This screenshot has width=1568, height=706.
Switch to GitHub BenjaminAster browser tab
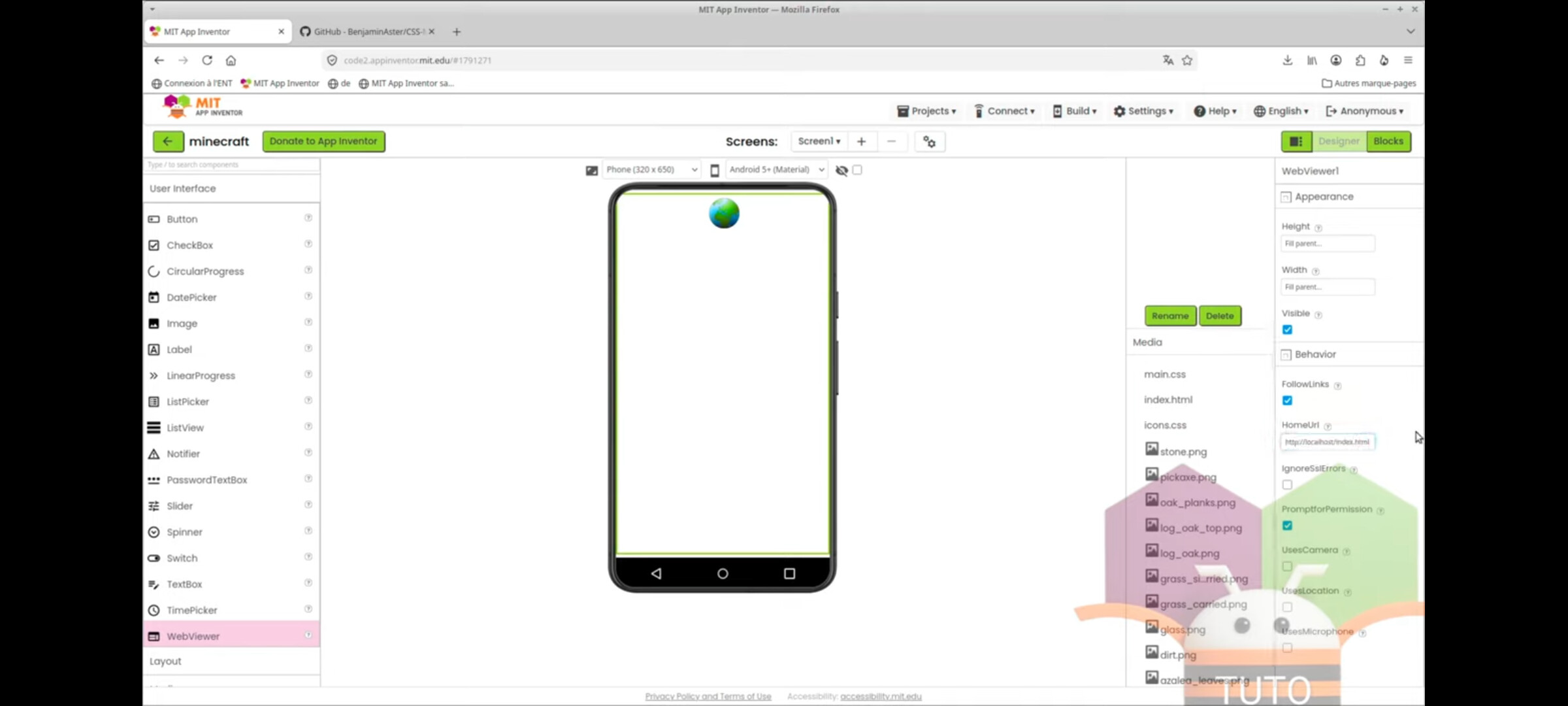pyautogui.click(x=367, y=31)
